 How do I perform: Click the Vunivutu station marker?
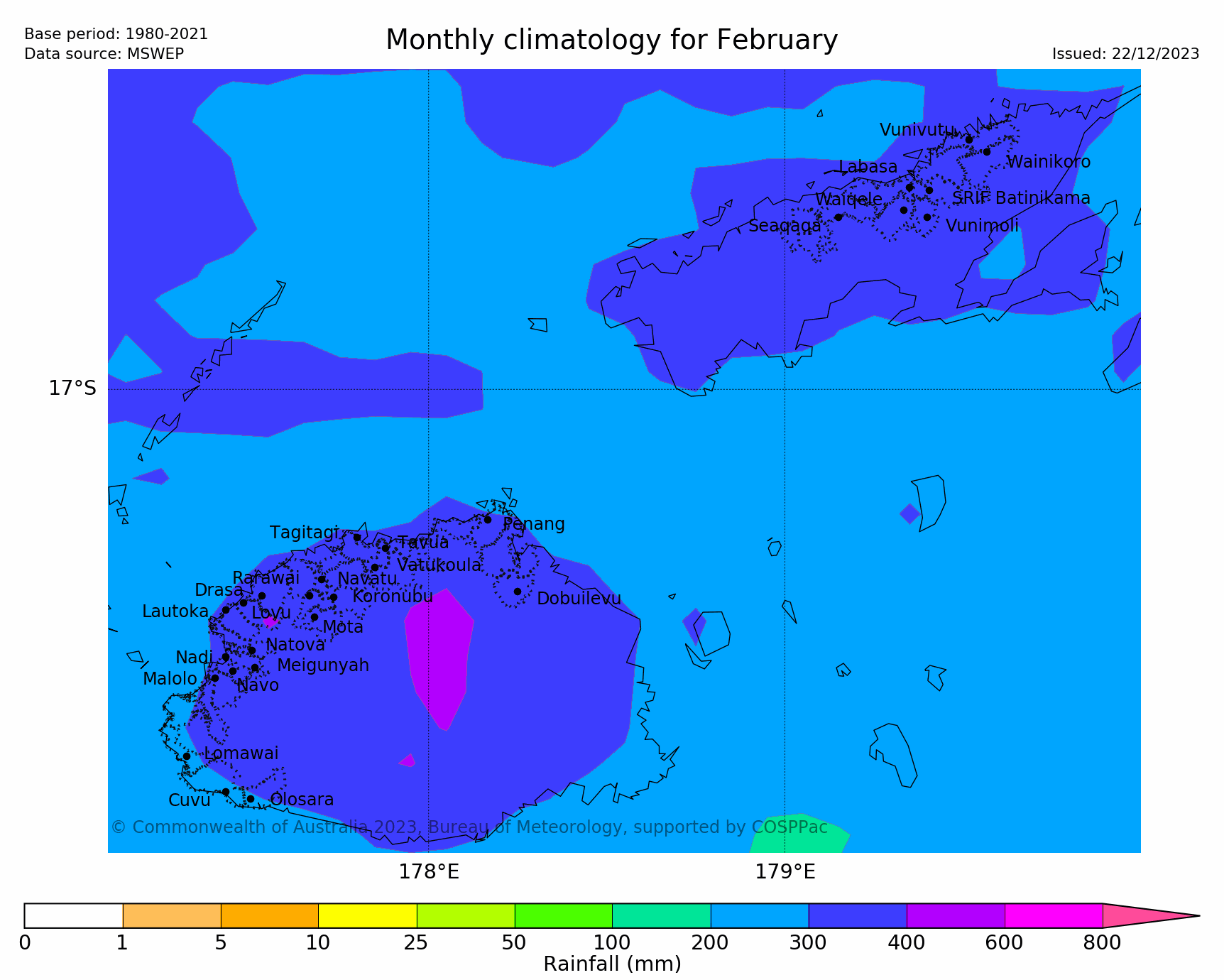point(969,140)
